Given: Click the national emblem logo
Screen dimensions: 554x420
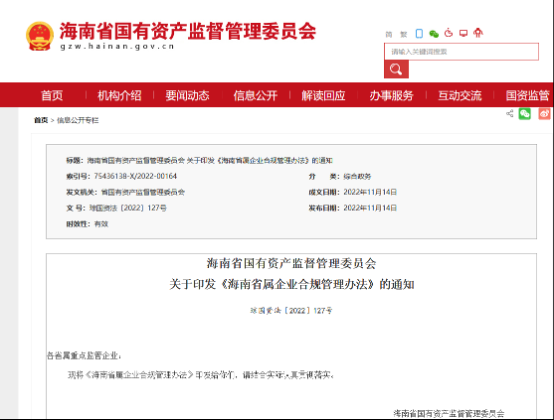Looking at the screenshot, I should 40,36.
